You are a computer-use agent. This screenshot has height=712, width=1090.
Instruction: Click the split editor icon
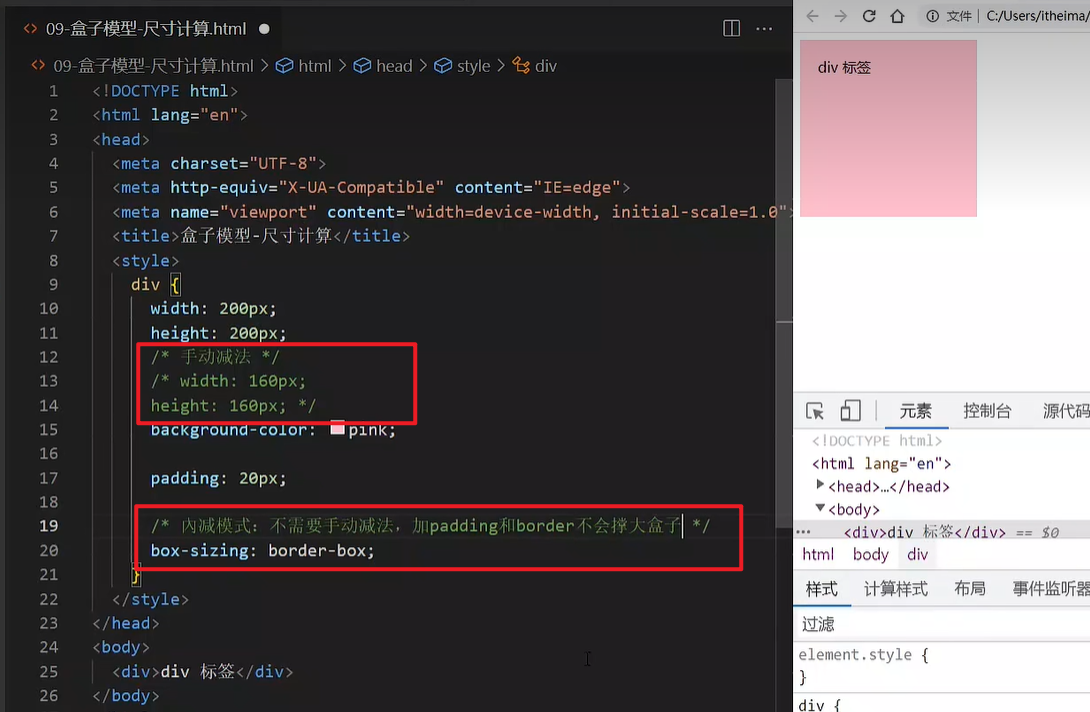(731, 29)
